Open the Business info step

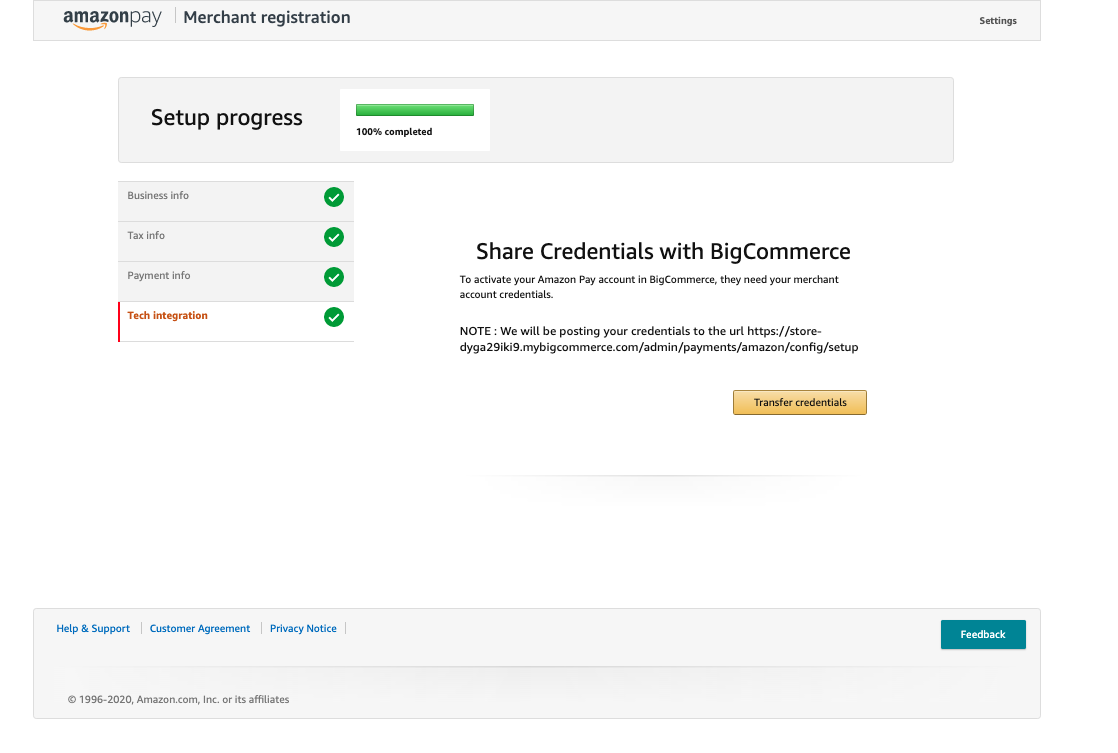[x=158, y=196]
